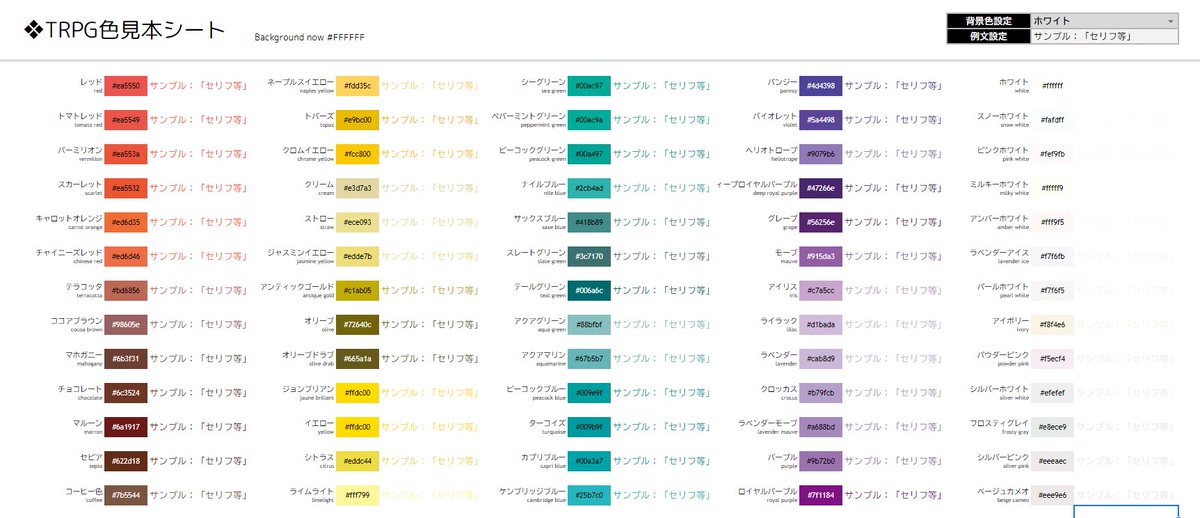Select the 背景色設定 label cell
This screenshot has width=1200, height=518.
tap(987, 20)
